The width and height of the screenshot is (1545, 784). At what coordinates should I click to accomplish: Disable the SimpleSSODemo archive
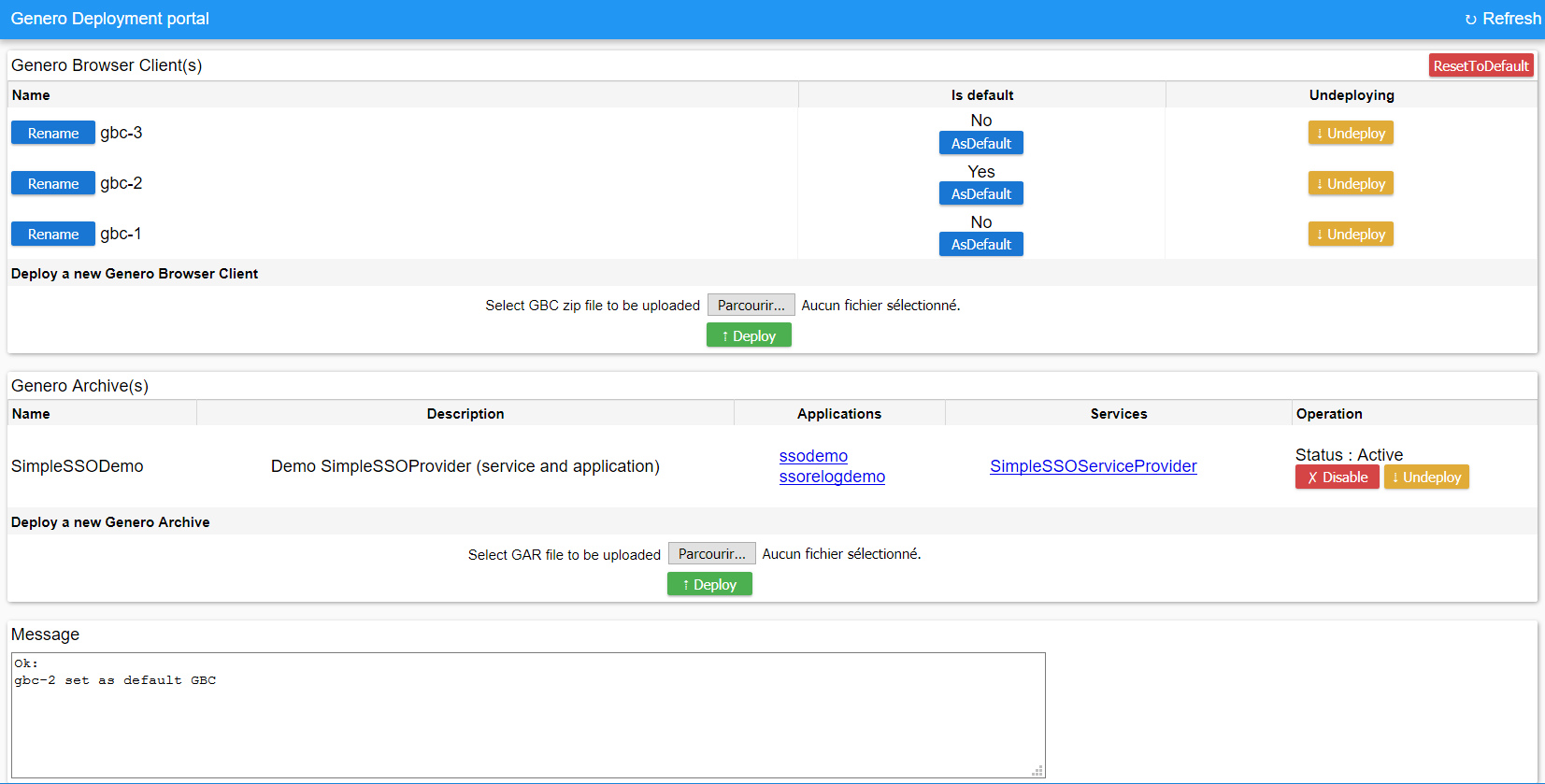pyautogui.click(x=1338, y=477)
